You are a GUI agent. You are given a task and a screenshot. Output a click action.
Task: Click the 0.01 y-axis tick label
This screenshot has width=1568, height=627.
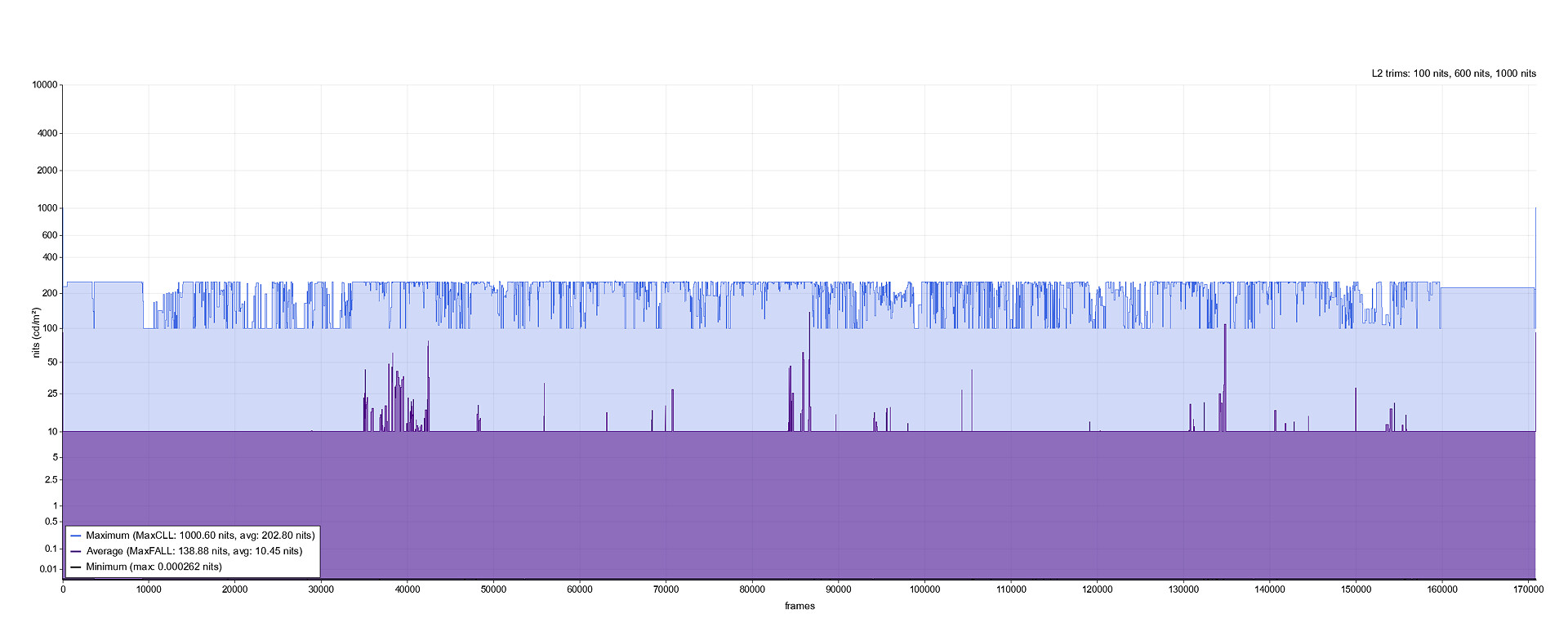point(50,569)
